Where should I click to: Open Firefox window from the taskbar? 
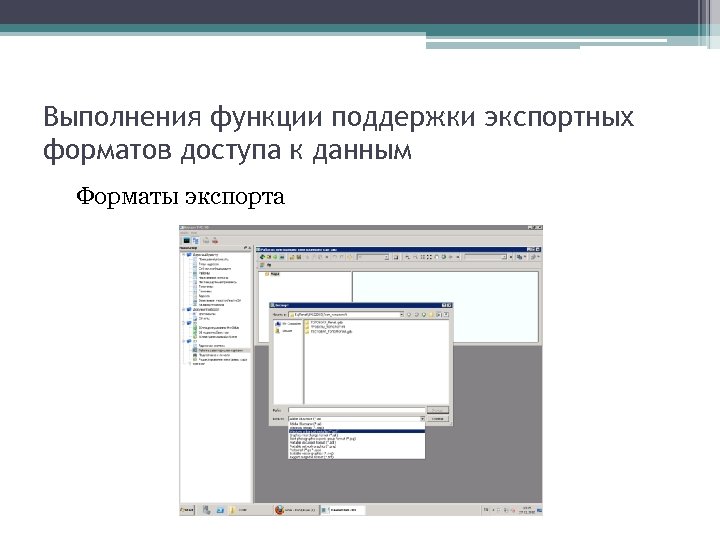296,510
